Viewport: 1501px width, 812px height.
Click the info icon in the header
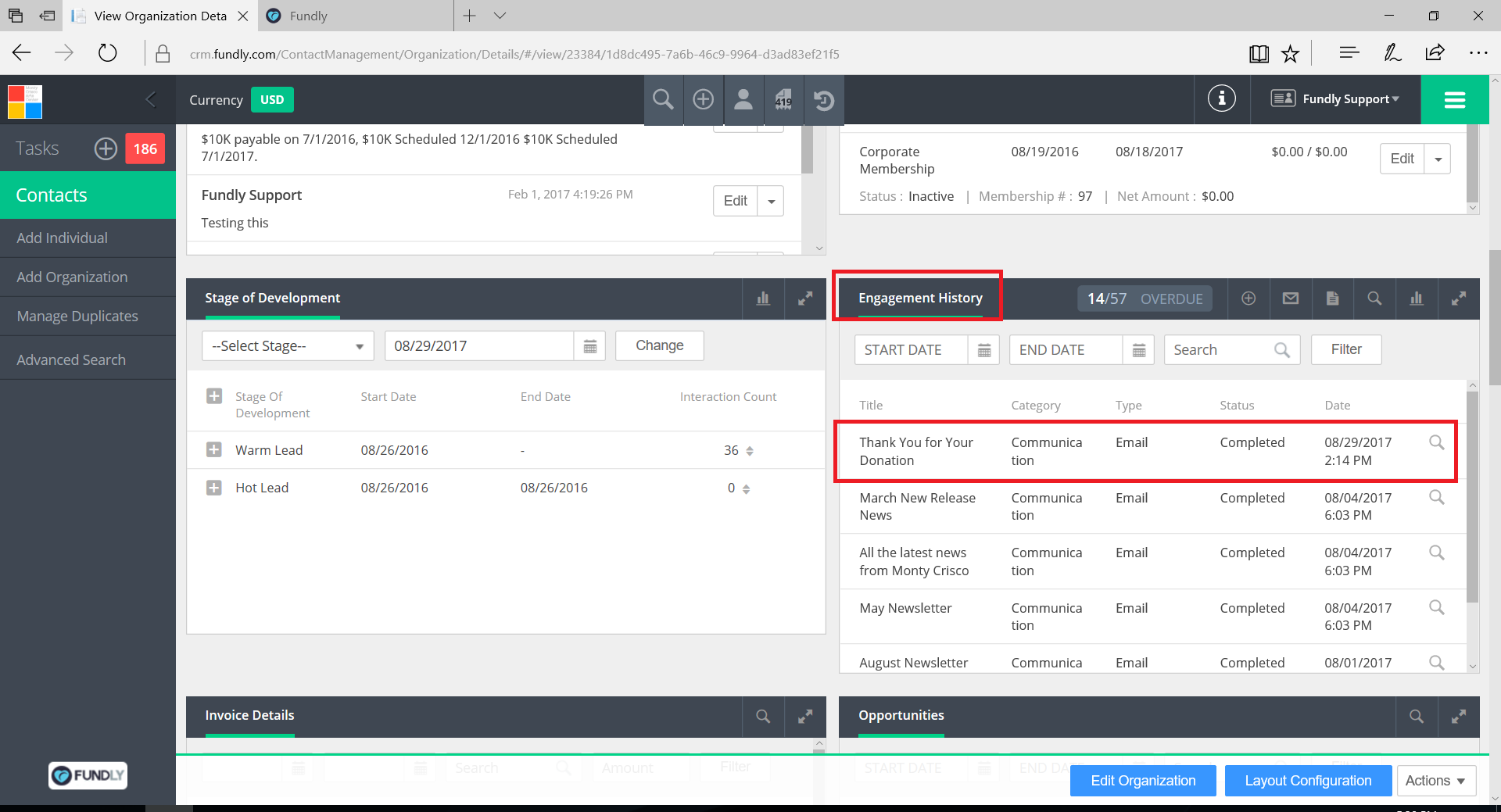[1222, 98]
